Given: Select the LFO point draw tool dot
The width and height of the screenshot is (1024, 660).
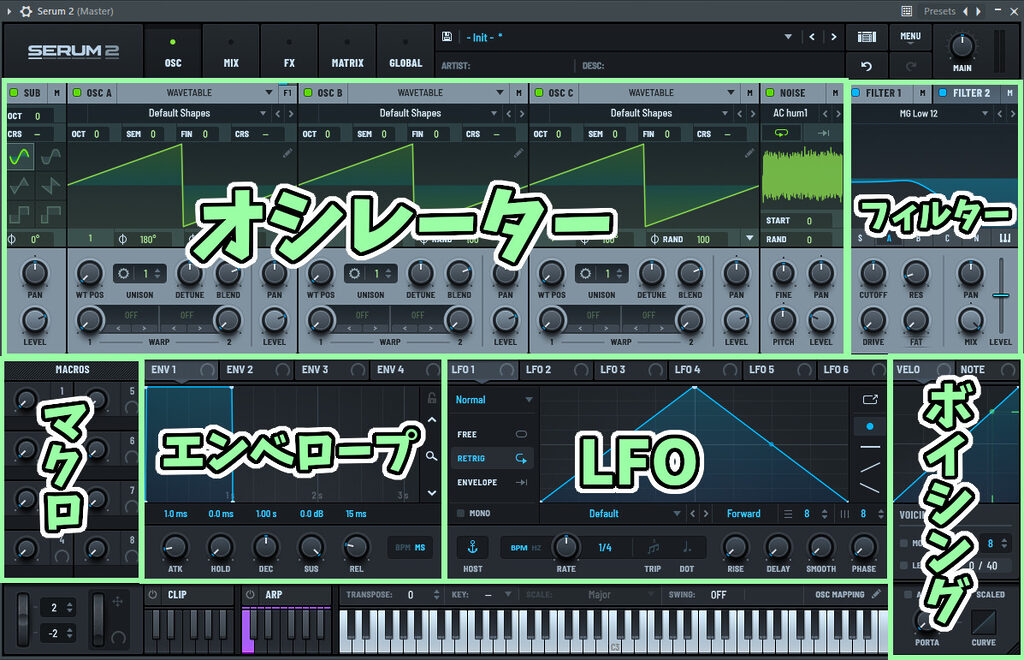Looking at the screenshot, I should click(869, 426).
